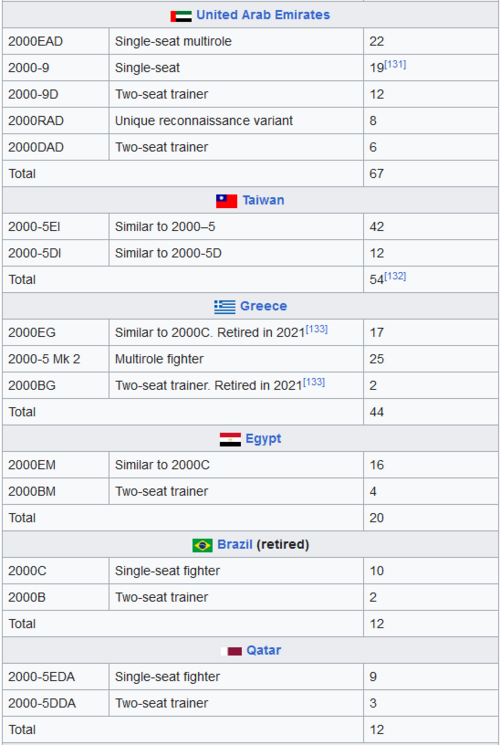Open the Egypt country link
The width and height of the screenshot is (500, 745).
coord(263,439)
